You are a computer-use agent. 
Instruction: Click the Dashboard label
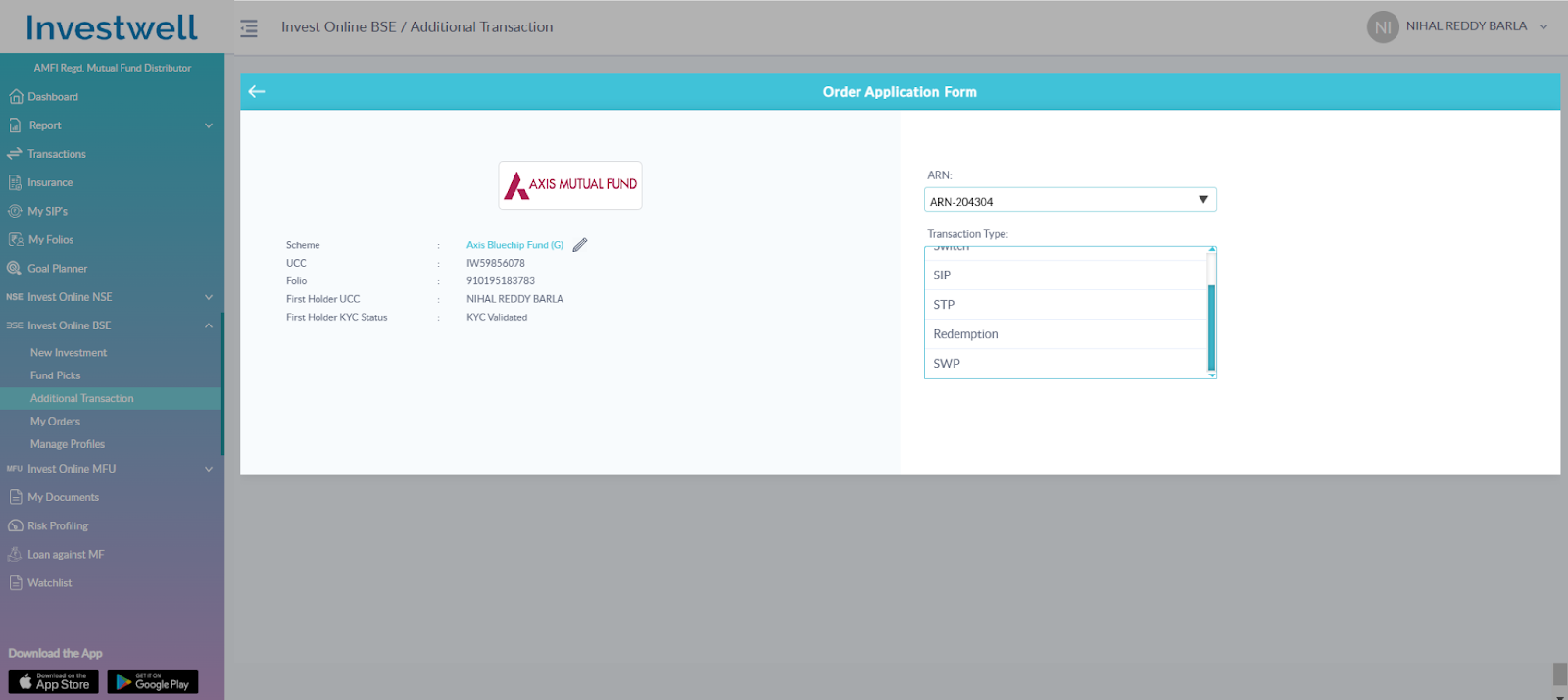[53, 97]
